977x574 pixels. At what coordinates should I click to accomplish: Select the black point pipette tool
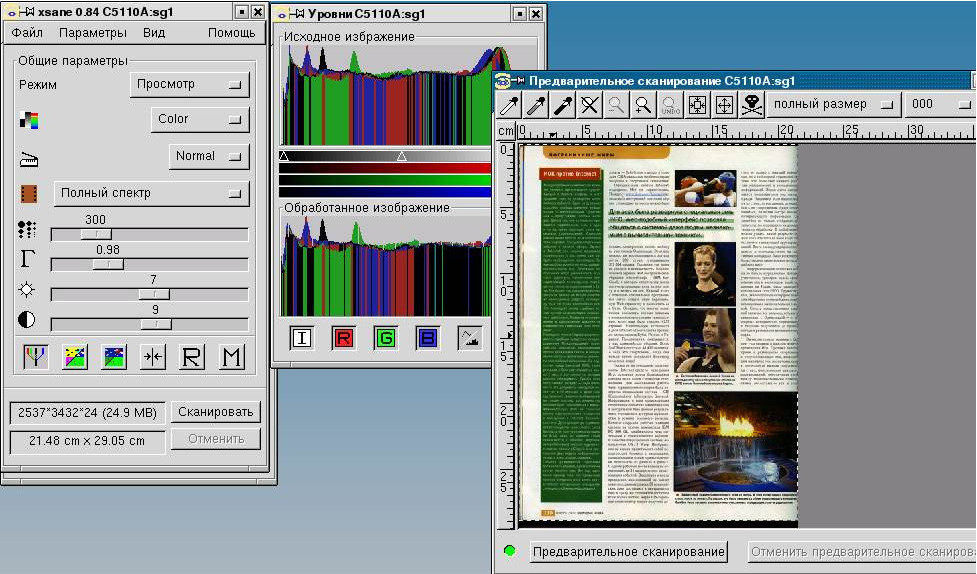(564, 104)
